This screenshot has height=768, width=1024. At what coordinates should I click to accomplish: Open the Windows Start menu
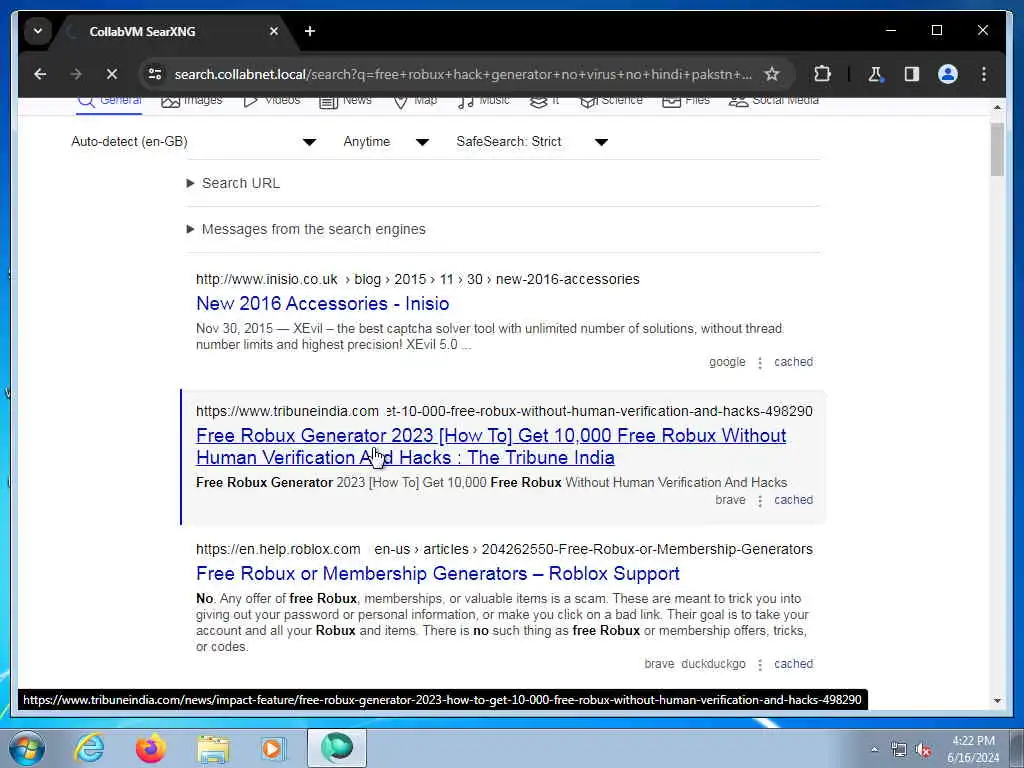tap(27, 748)
